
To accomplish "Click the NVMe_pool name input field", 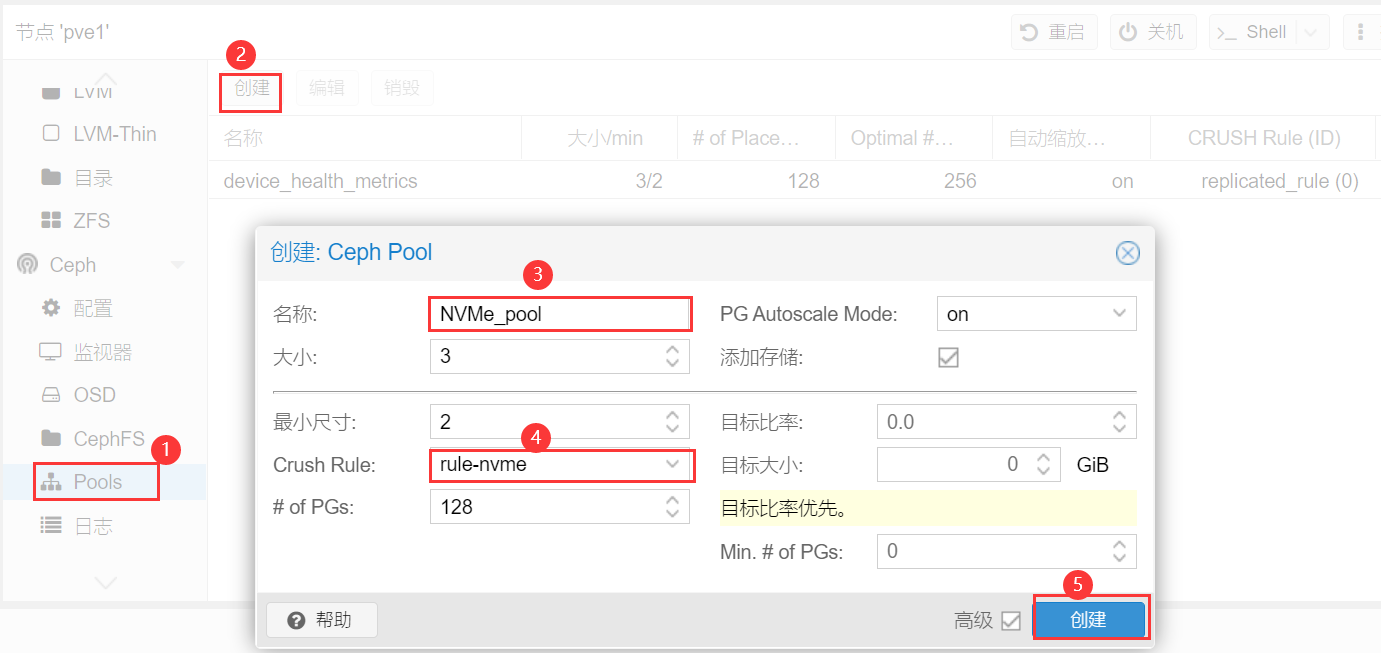I will tap(560, 313).
